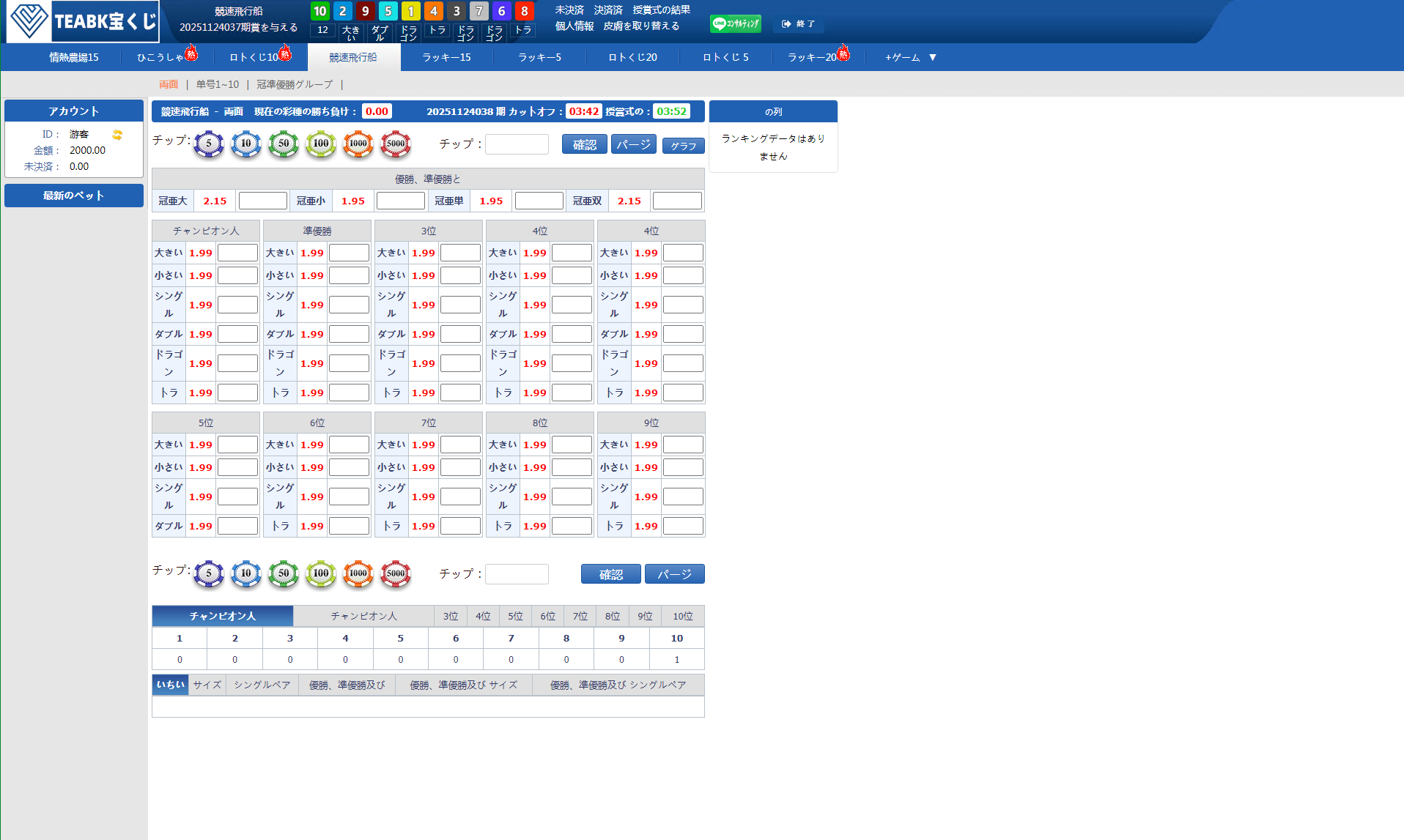
Task: Open the シングルペア statistics tab
Action: click(262, 685)
